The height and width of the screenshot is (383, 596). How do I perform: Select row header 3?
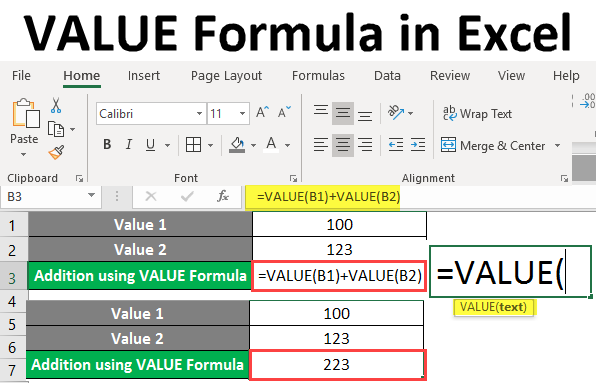point(14,277)
